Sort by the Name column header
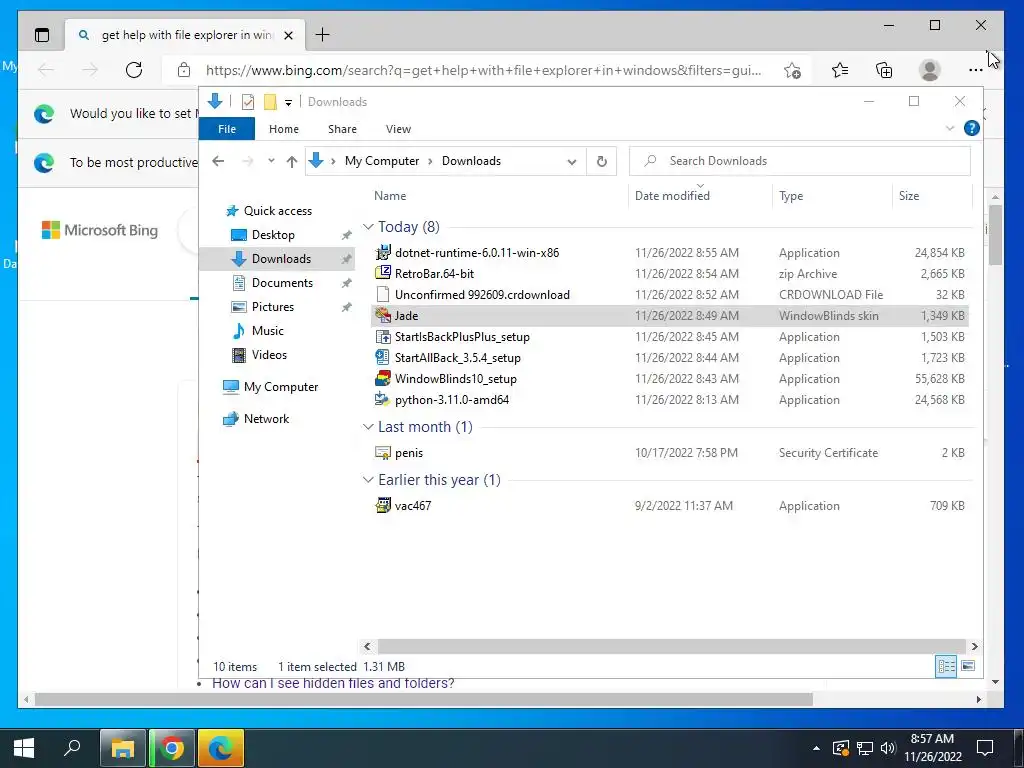Image resolution: width=1024 pixels, height=768 pixels. tap(390, 196)
